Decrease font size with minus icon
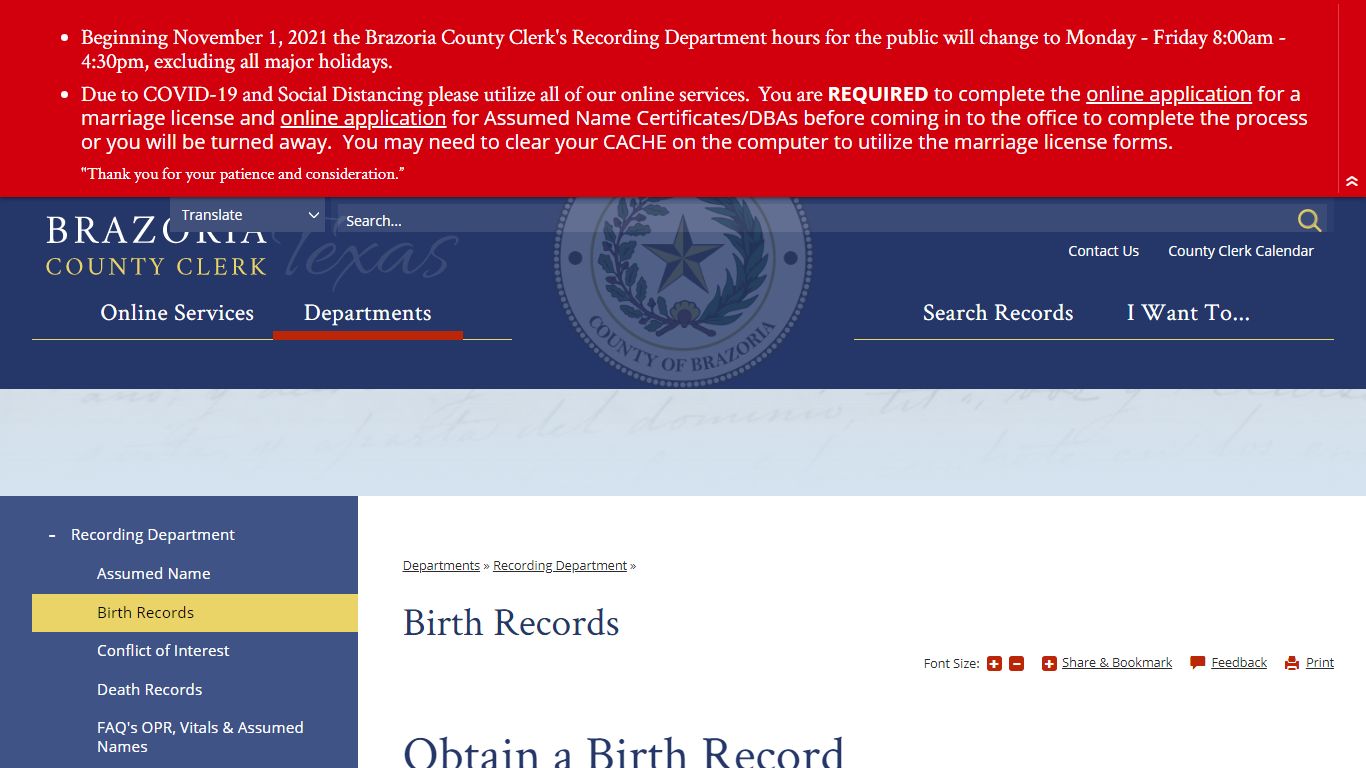The image size is (1366, 768). click(x=1016, y=663)
